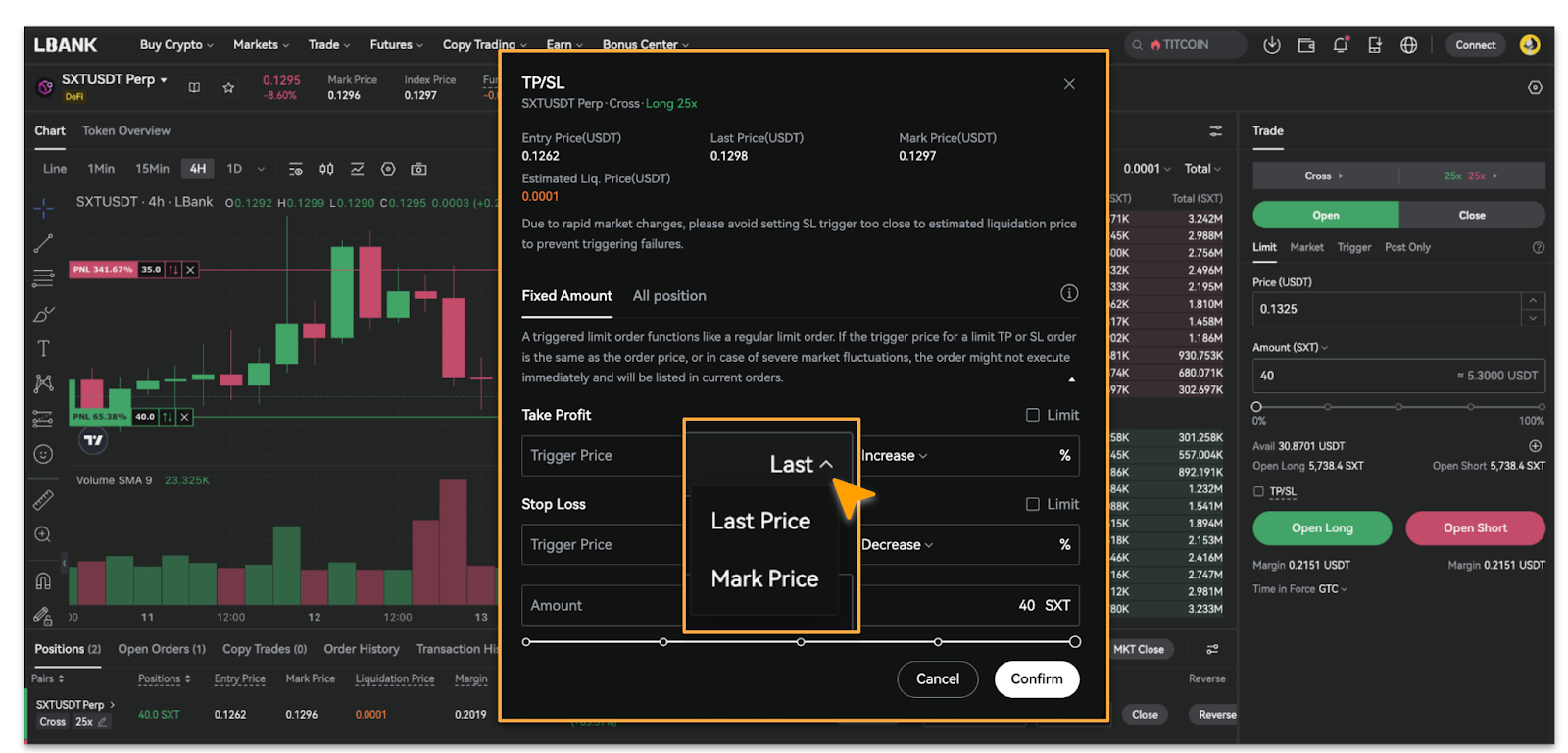Choose Last Price from the list

tap(760, 521)
